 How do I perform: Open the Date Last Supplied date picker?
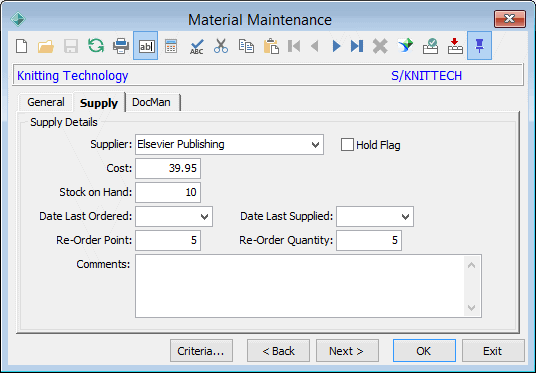pyautogui.click(x=405, y=216)
